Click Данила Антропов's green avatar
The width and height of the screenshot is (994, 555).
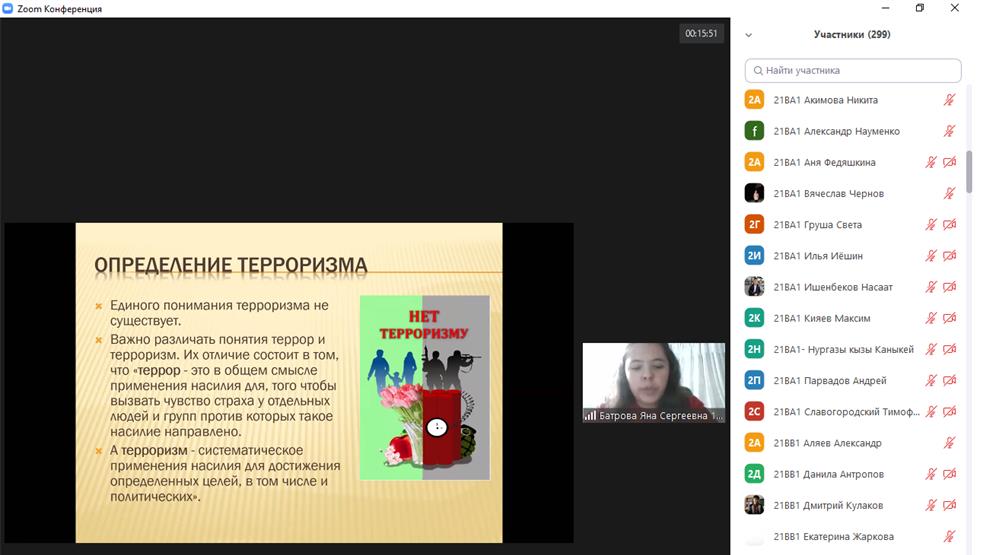(x=754, y=473)
